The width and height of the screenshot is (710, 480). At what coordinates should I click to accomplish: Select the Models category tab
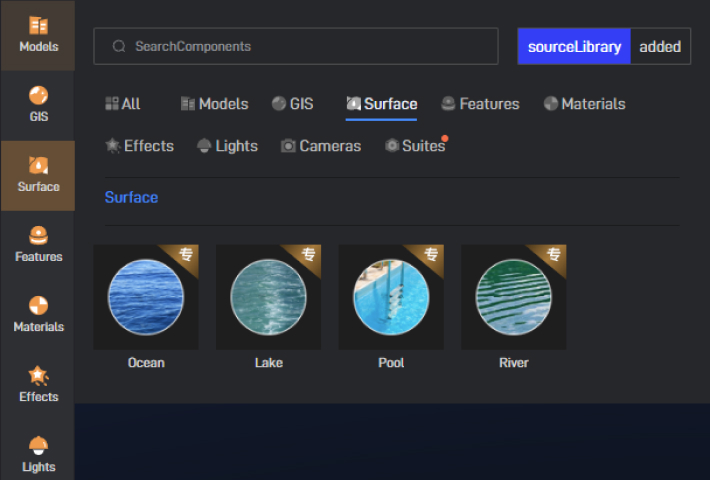coord(215,104)
